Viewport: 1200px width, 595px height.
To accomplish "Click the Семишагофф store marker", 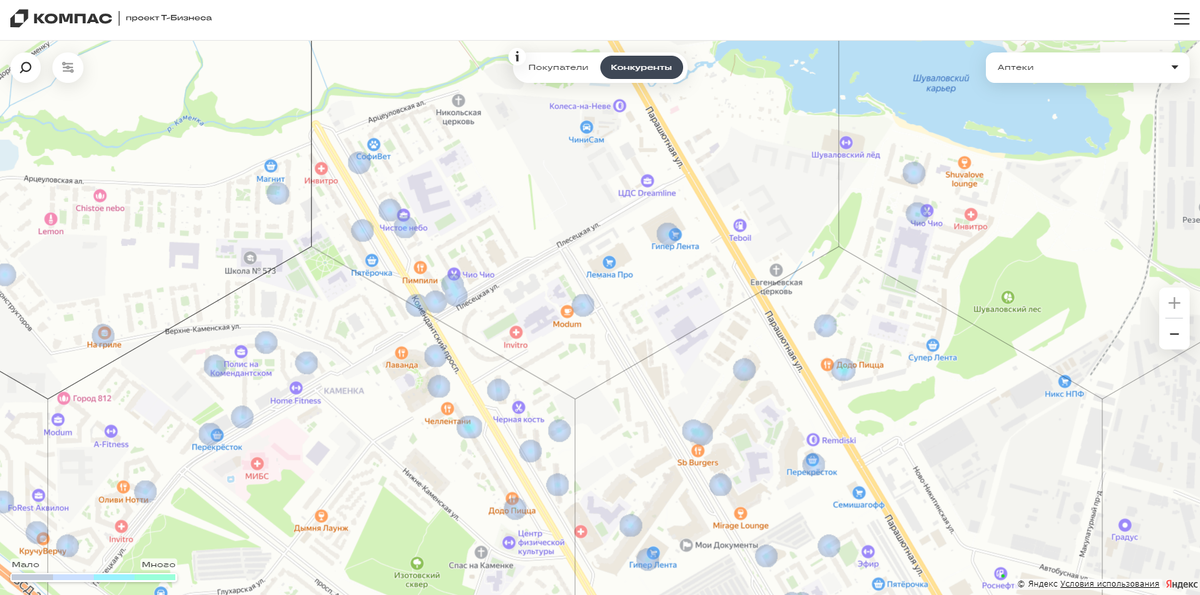I will tap(858, 492).
